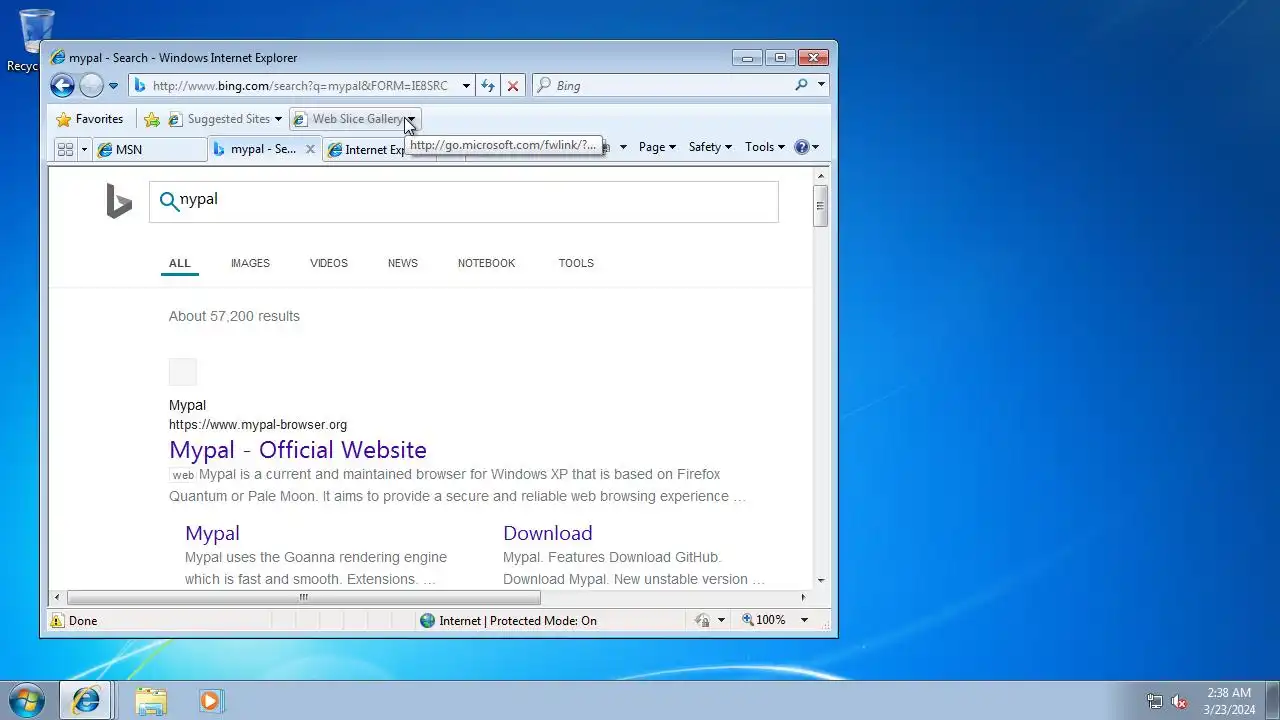The width and height of the screenshot is (1280, 720).
Task: Open the Recycle Bin desktop icon
Action: [x=37, y=40]
